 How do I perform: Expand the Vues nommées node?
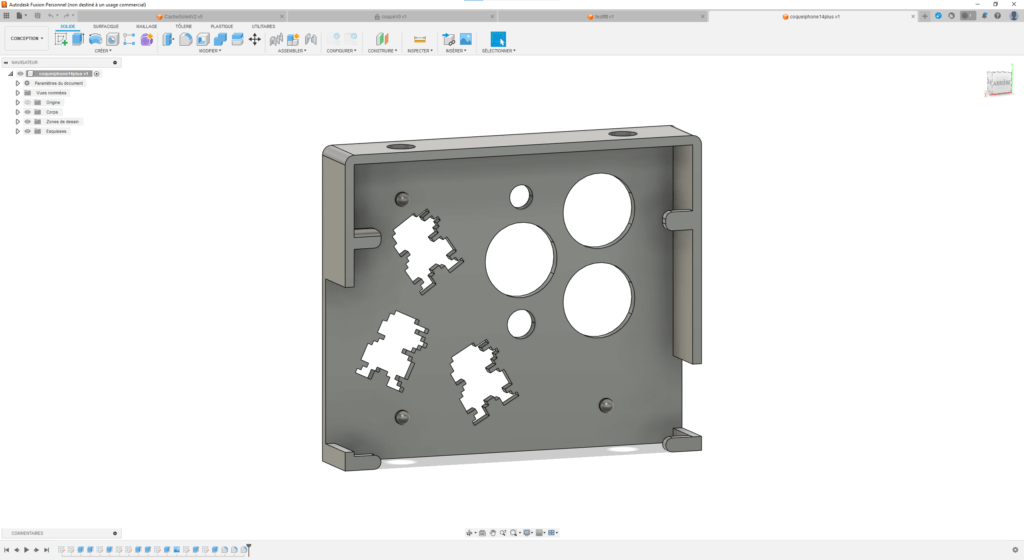point(18,93)
